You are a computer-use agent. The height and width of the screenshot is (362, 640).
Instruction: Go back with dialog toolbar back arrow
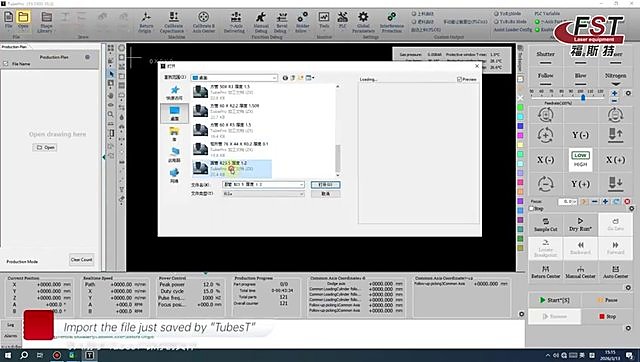285,78
